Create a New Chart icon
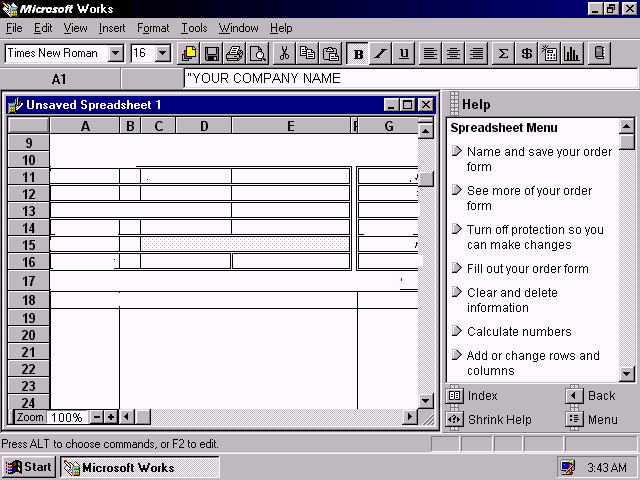The width and height of the screenshot is (640, 480). 572,53
